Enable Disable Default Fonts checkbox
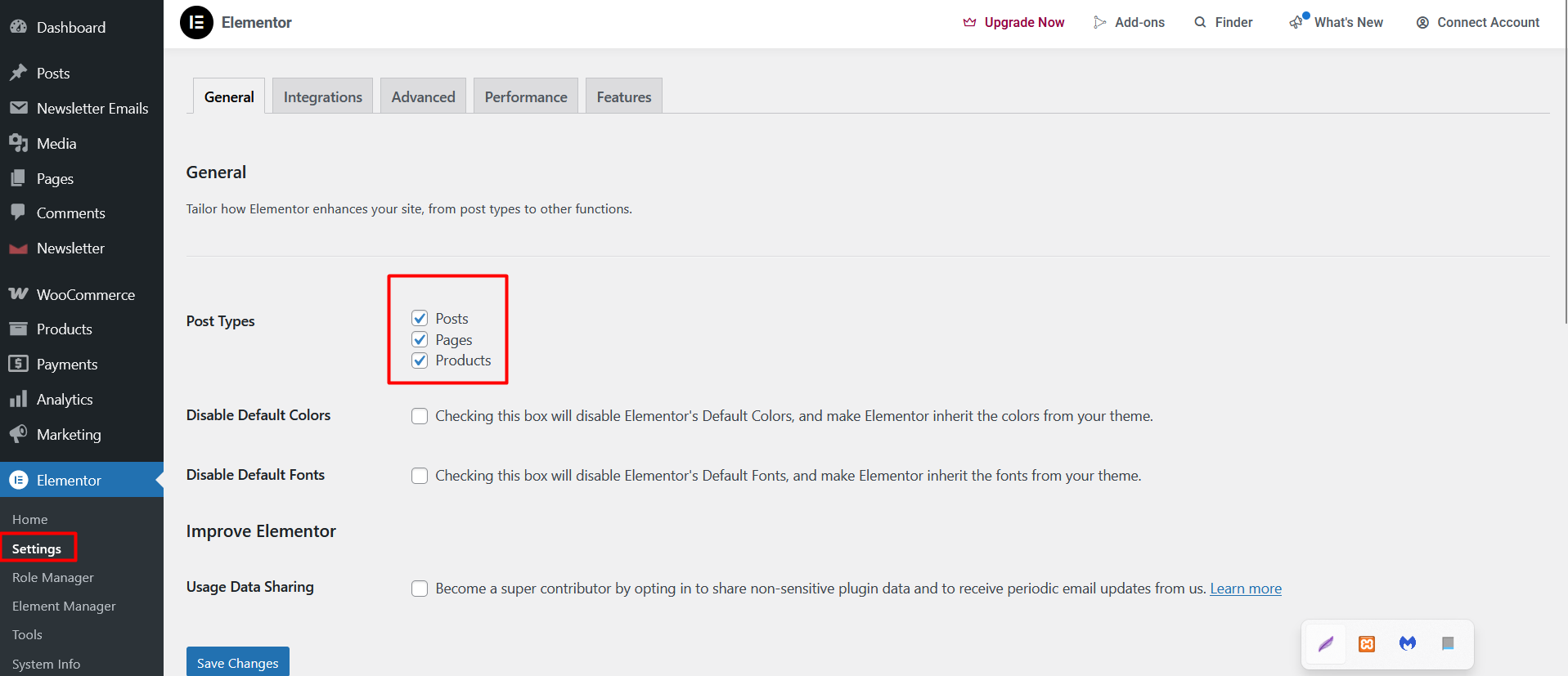 coord(420,476)
